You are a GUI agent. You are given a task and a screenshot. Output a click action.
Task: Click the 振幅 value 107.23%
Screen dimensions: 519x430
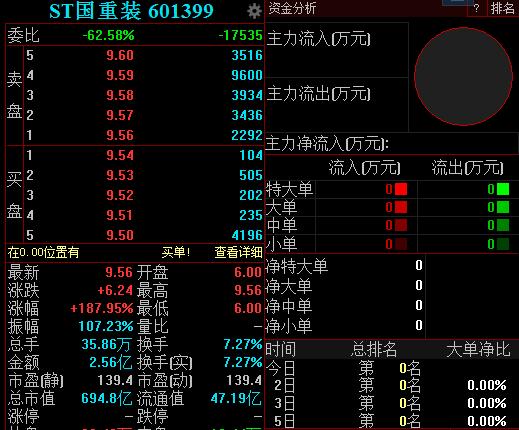point(106,326)
